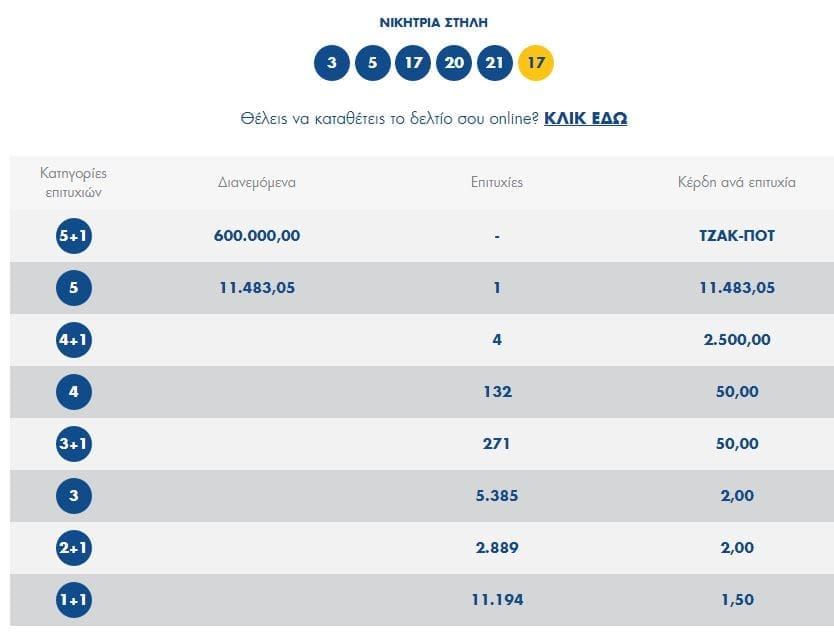Click the yellow Joker number 17 ball
The height and width of the screenshot is (642, 834).
[536, 63]
